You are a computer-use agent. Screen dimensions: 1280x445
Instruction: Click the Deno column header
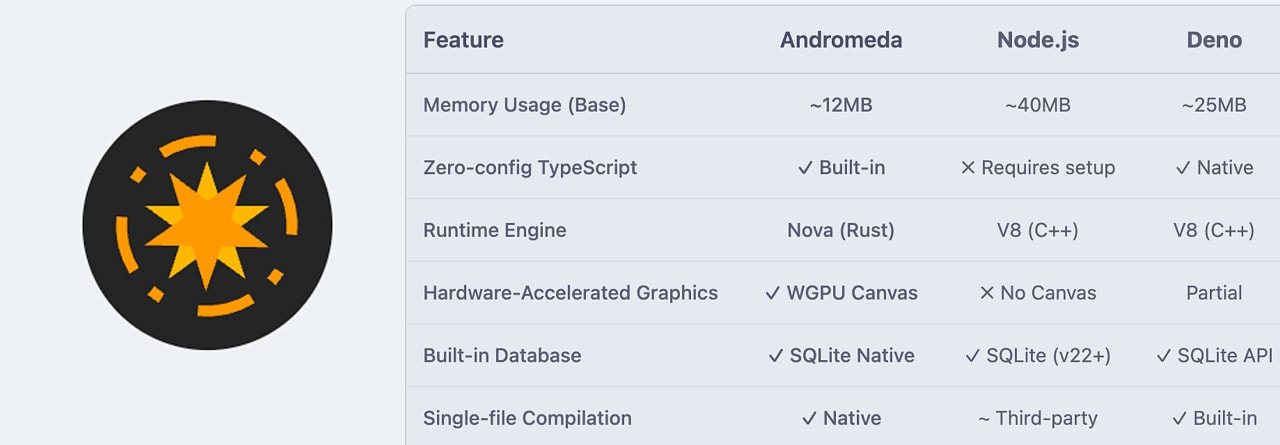[1214, 40]
